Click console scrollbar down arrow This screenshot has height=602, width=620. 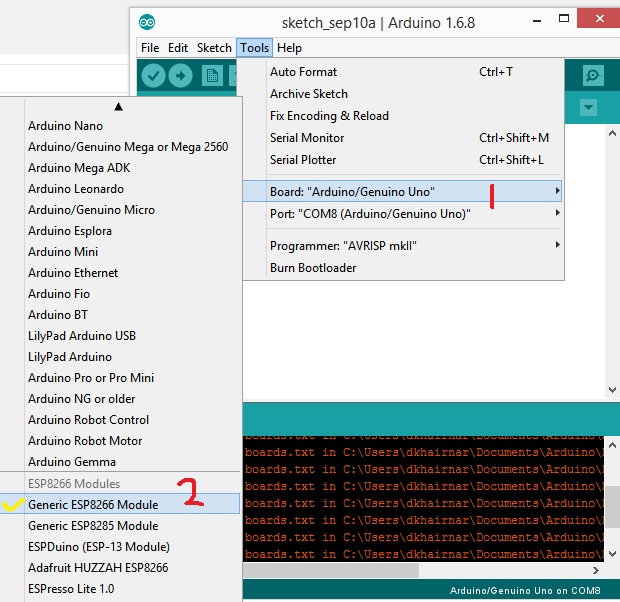(612, 553)
